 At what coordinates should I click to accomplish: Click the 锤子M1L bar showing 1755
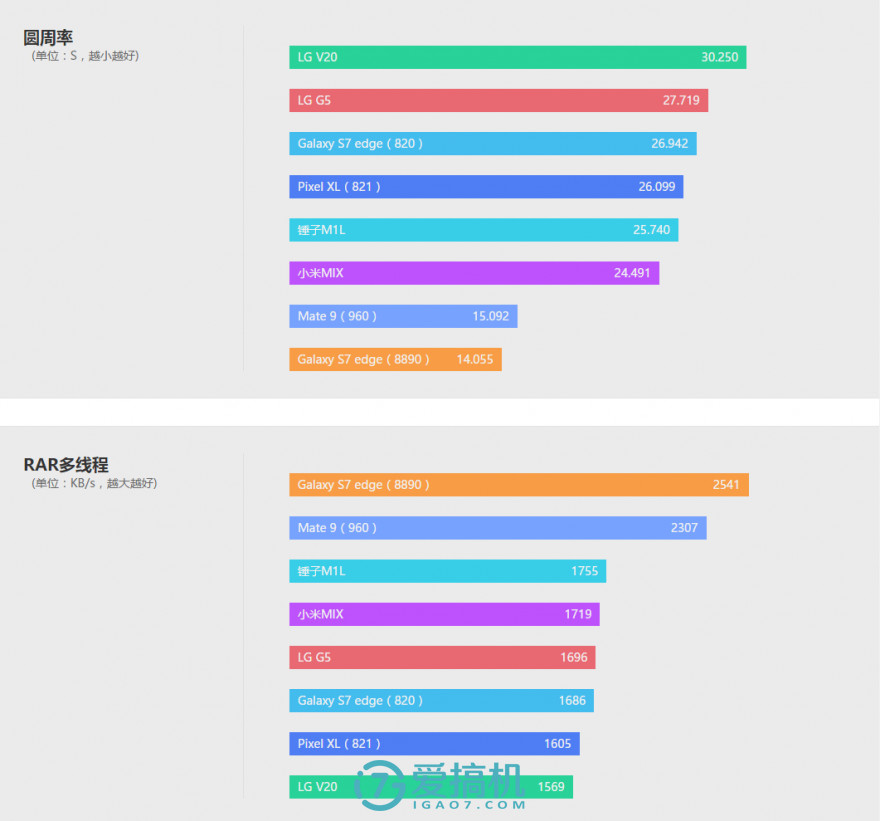pos(447,571)
